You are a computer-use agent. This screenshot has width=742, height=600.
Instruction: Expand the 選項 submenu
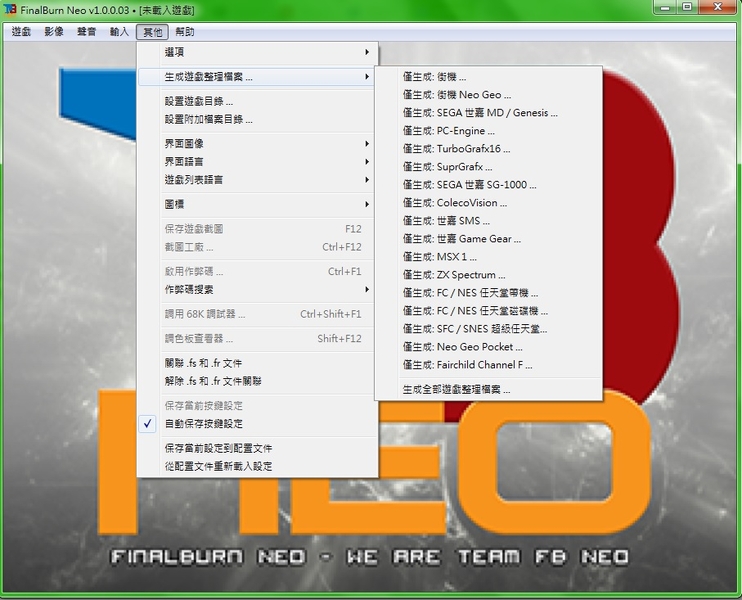coord(258,52)
